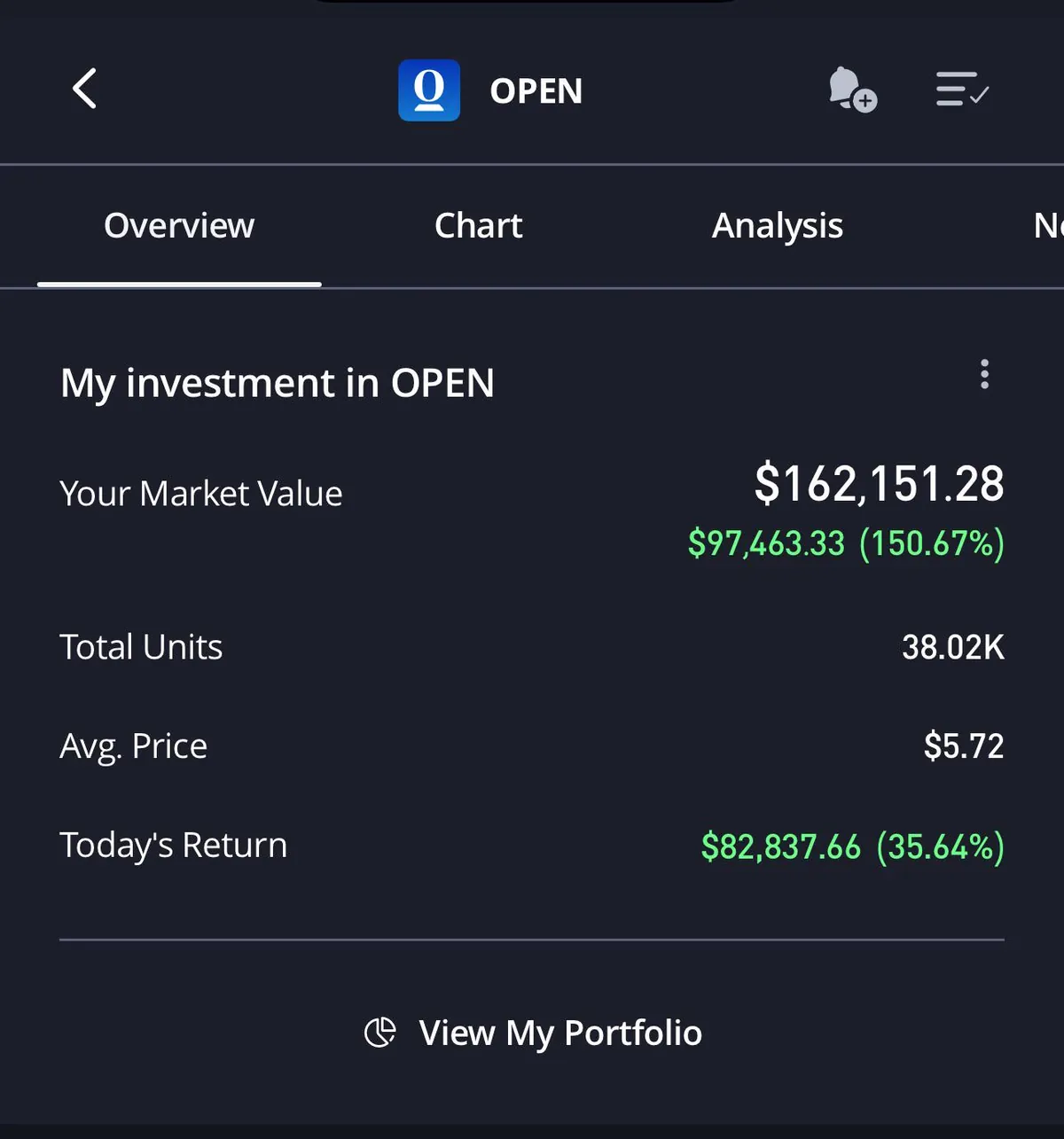
Task: Tap the back arrow icon
Action: pos(84,90)
